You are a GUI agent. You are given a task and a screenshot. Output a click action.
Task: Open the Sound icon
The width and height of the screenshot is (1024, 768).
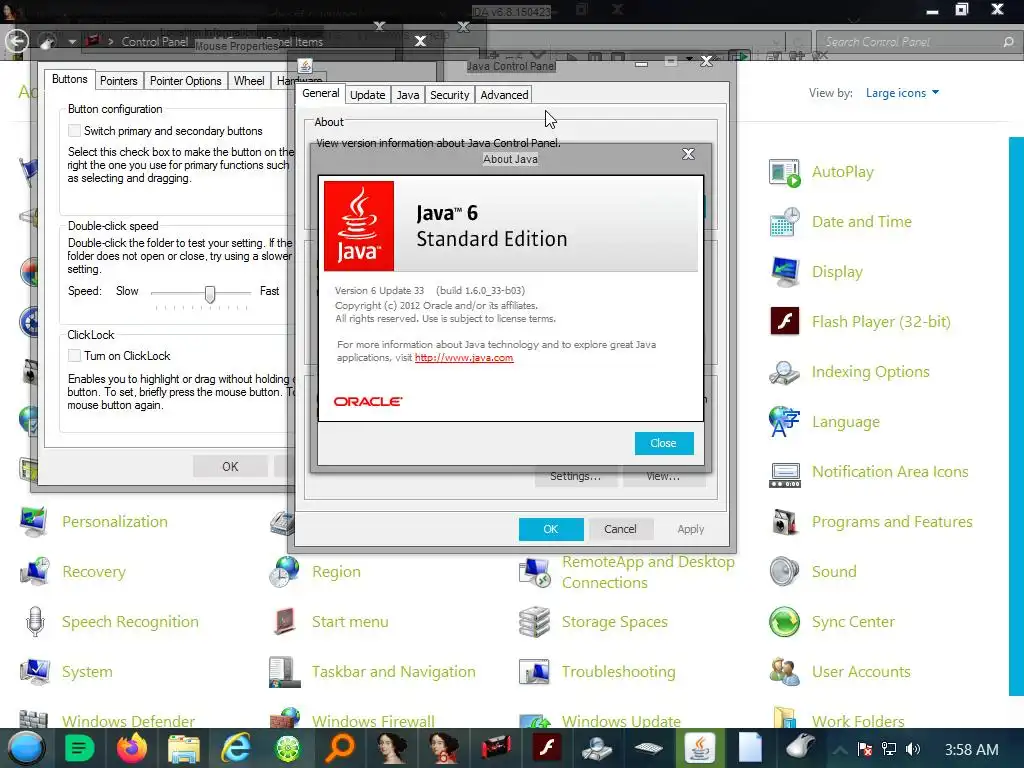[x=784, y=571]
